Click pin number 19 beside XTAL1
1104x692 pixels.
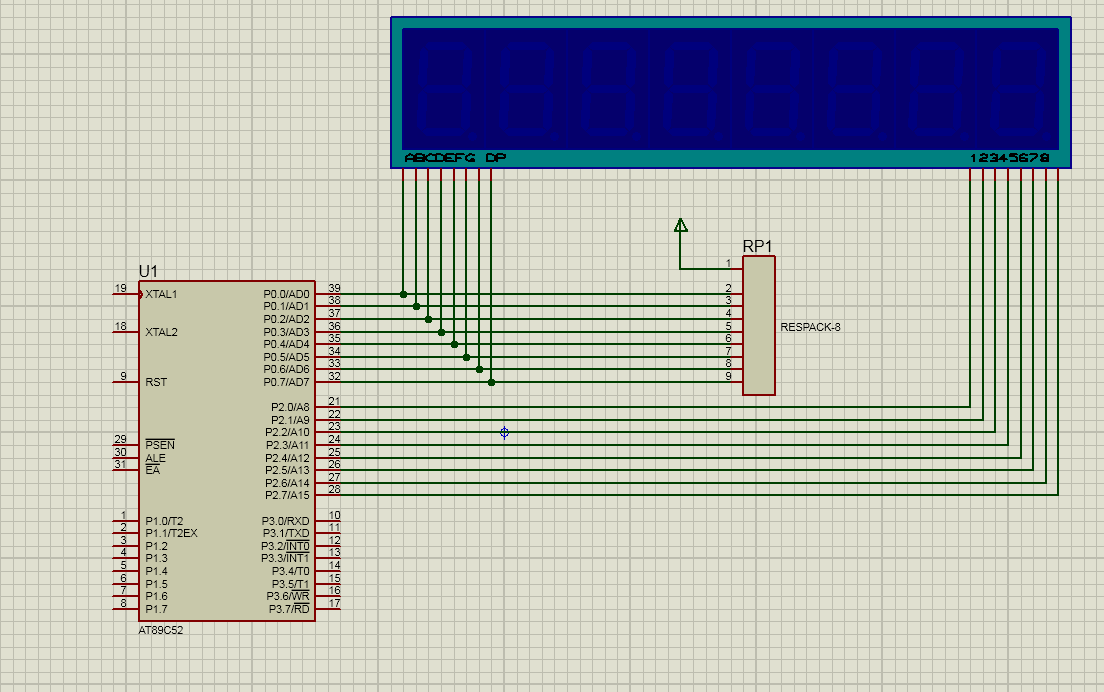click(x=120, y=288)
